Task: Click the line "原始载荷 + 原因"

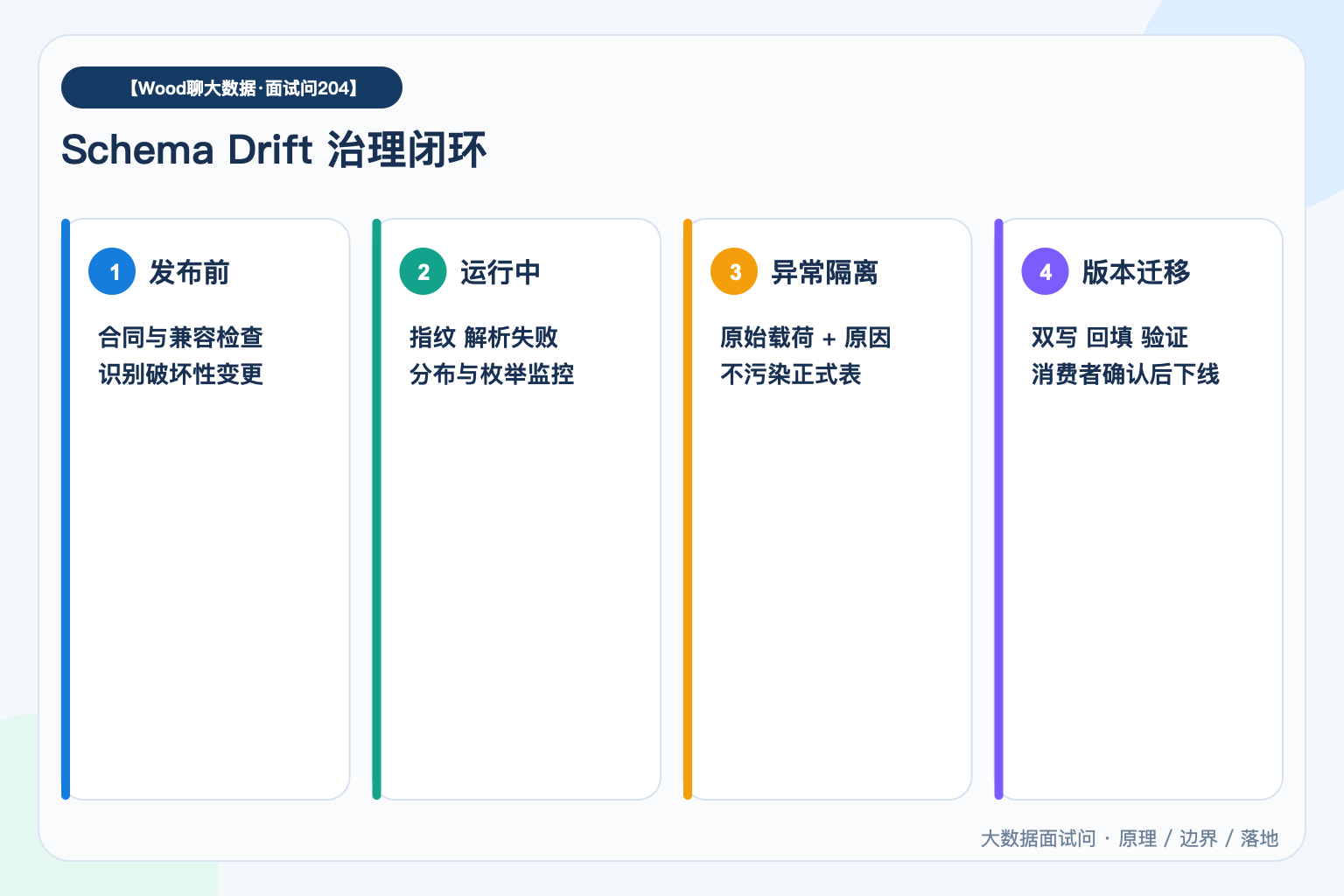Action: pyautogui.click(x=806, y=337)
